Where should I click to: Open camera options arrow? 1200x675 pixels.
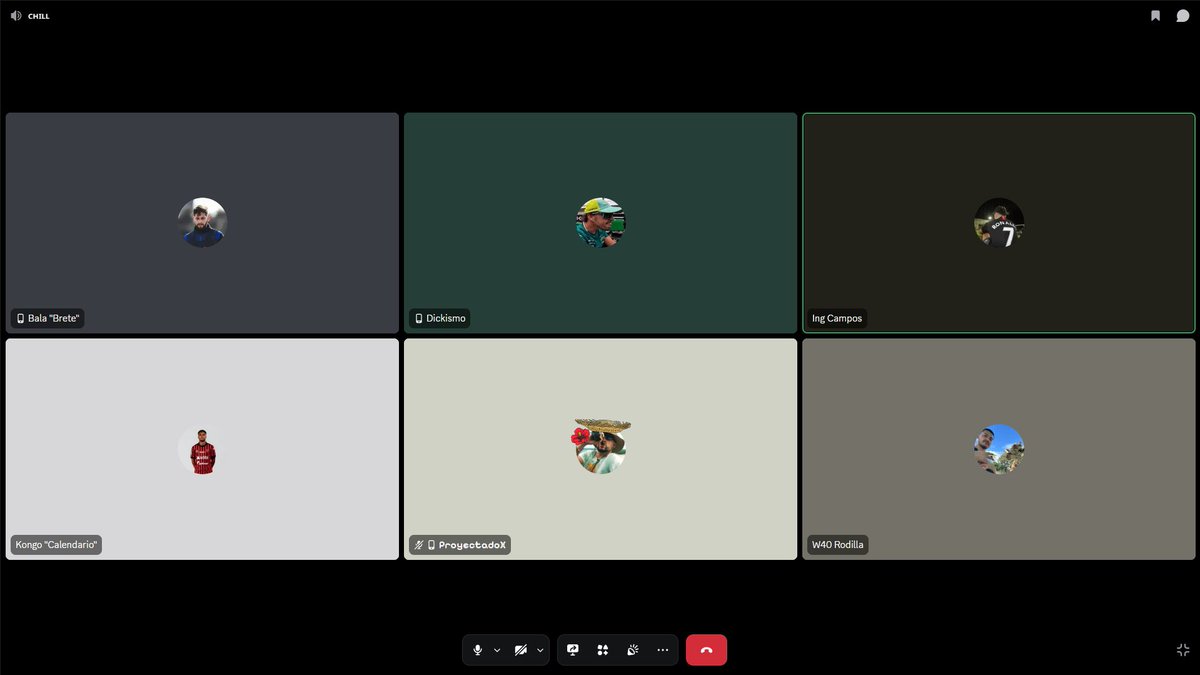click(540, 650)
